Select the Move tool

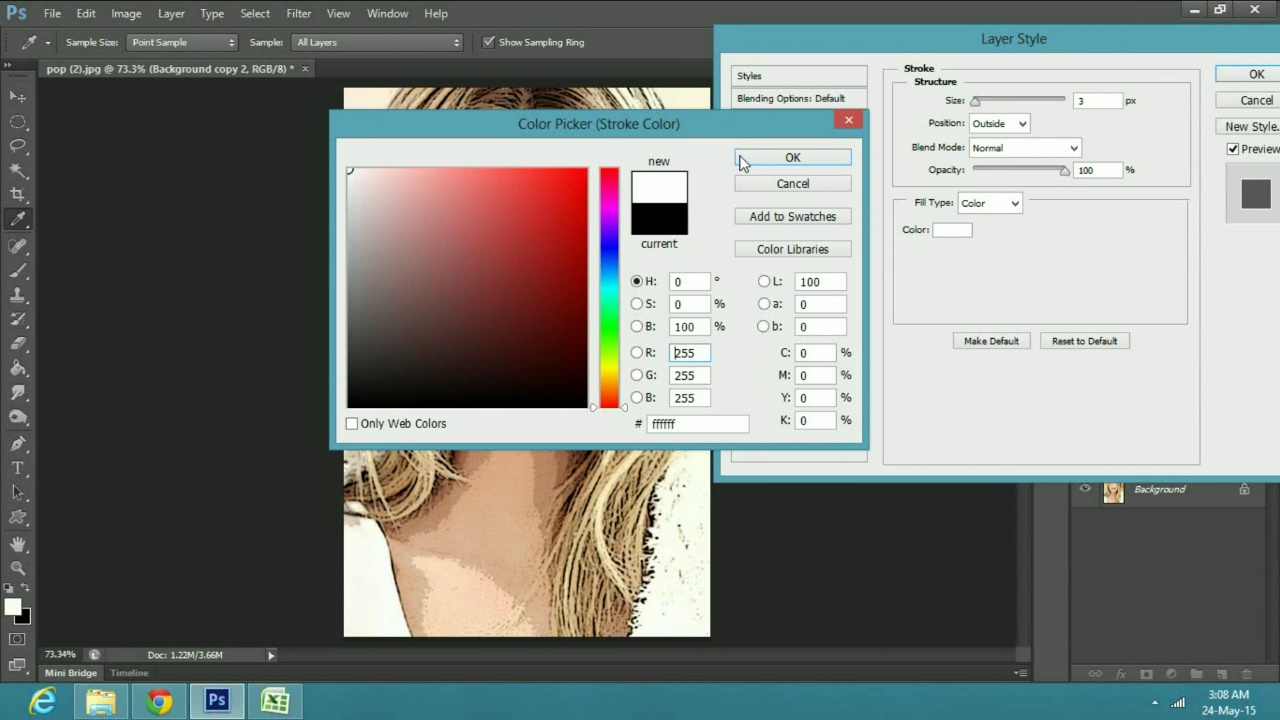(x=18, y=96)
